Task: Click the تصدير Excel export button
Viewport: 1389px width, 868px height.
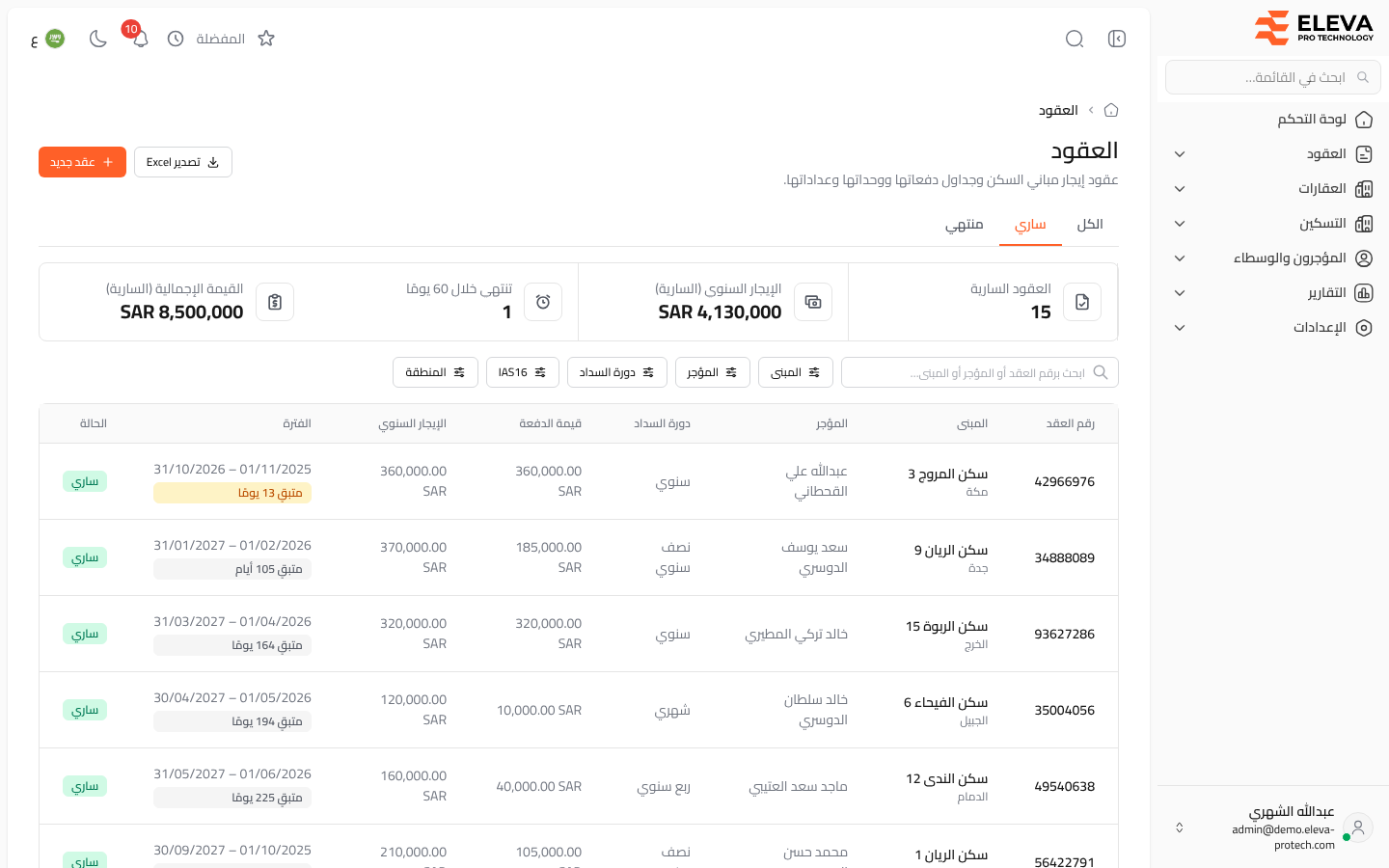Action: [x=183, y=162]
